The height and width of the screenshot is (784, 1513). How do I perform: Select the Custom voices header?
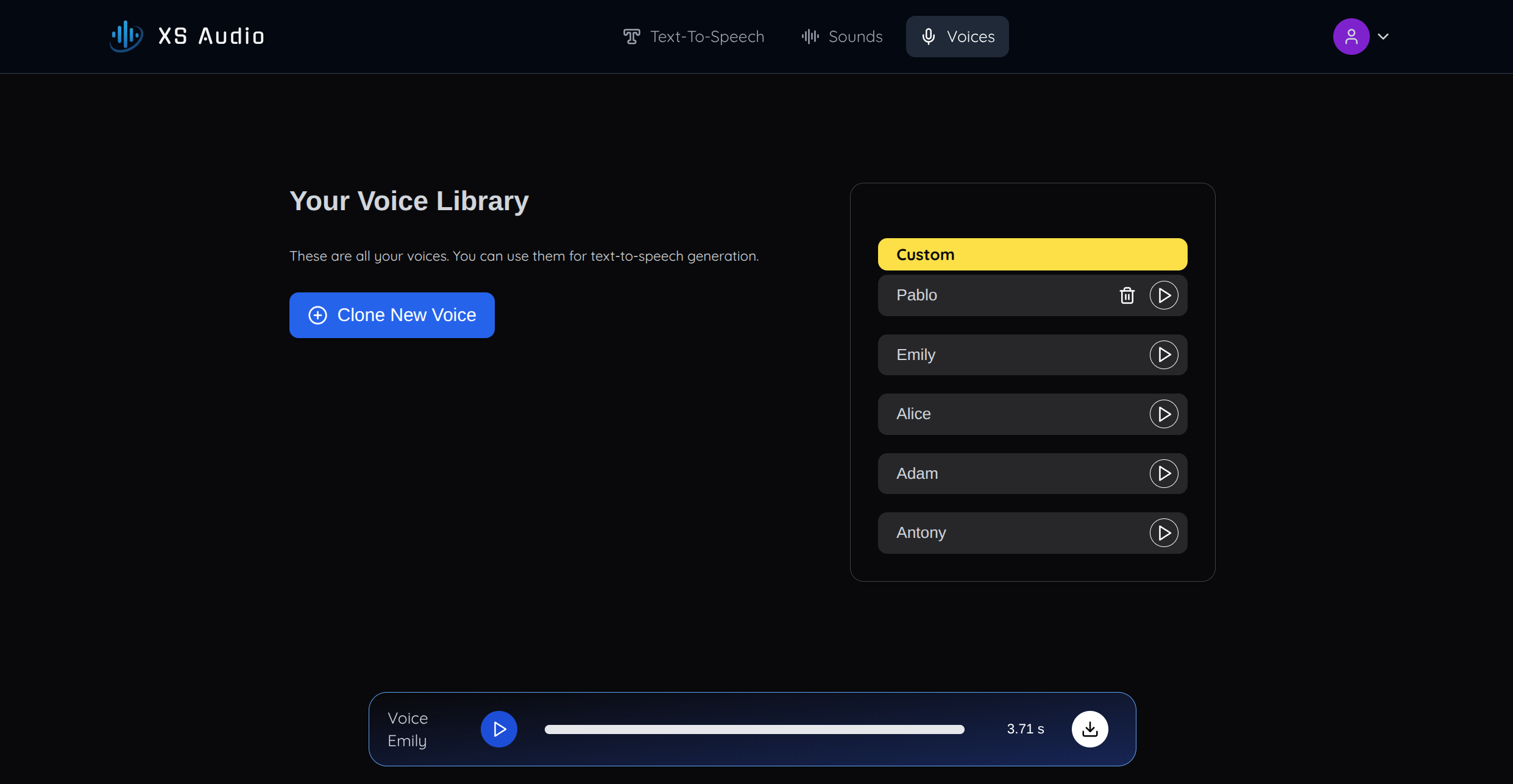click(x=1032, y=255)
